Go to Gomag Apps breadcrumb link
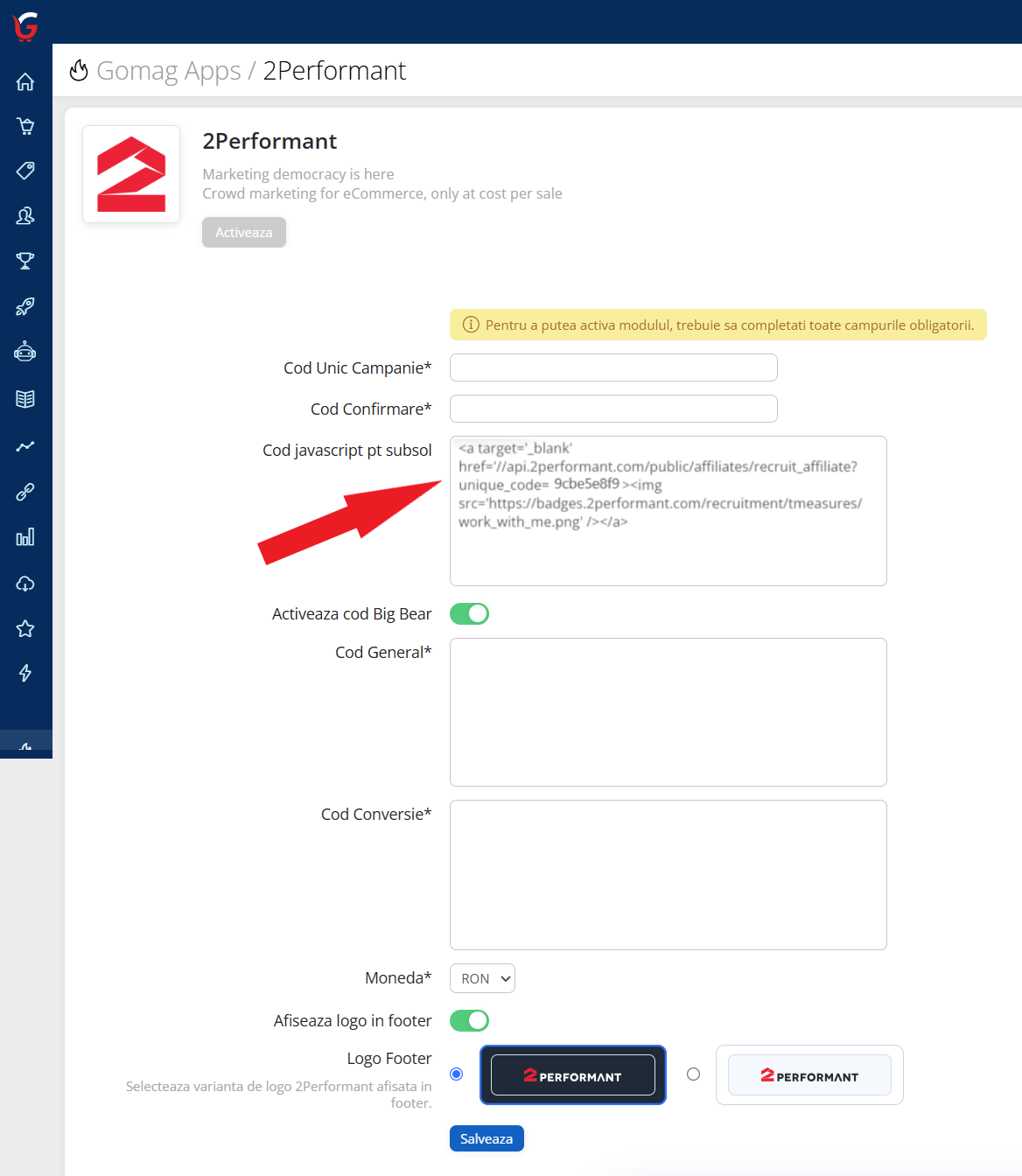This screenshot has width=1022, height=1176. click(x=168, y=70)
